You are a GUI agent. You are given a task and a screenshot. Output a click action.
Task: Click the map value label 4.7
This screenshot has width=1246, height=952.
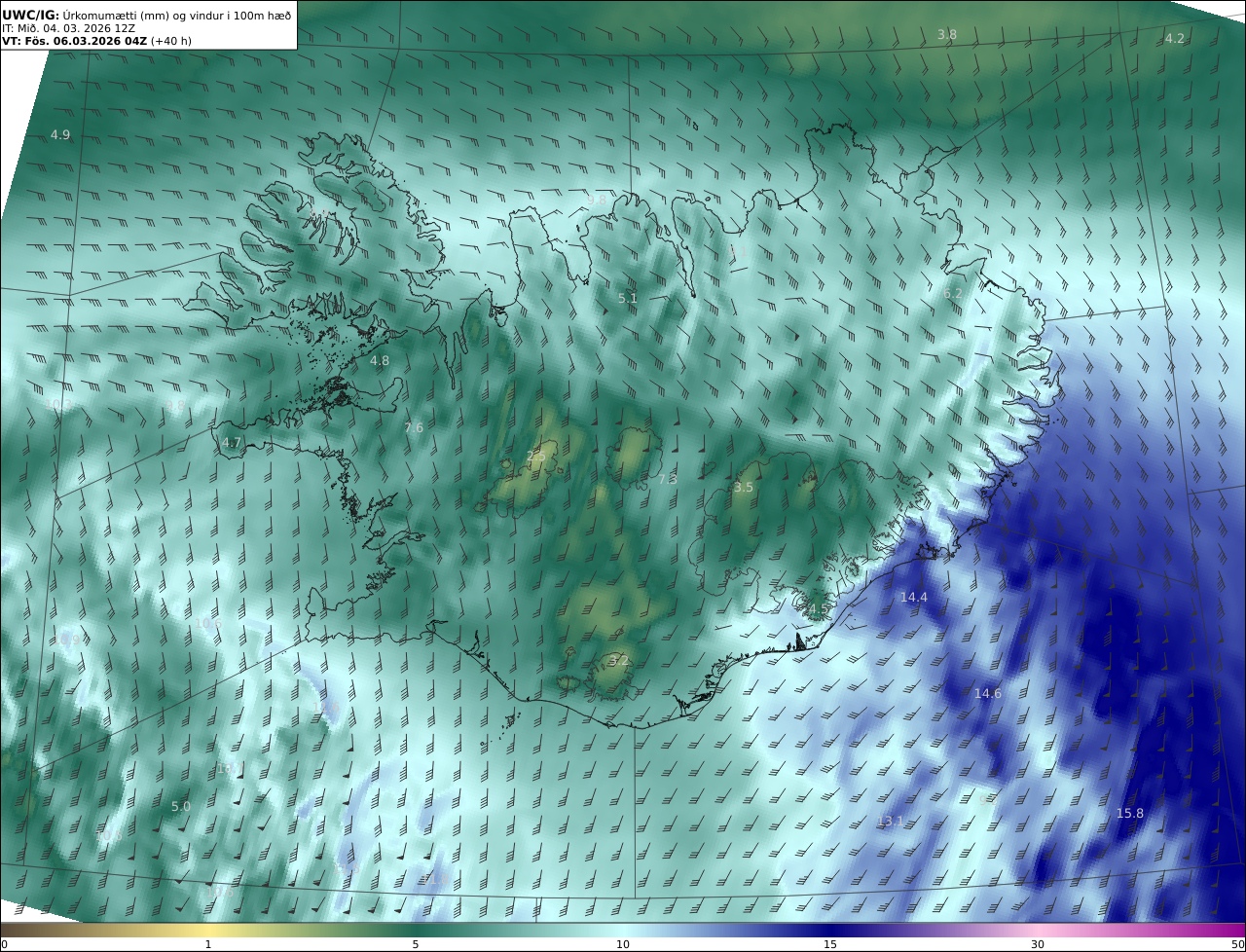[x=232, y=443]
